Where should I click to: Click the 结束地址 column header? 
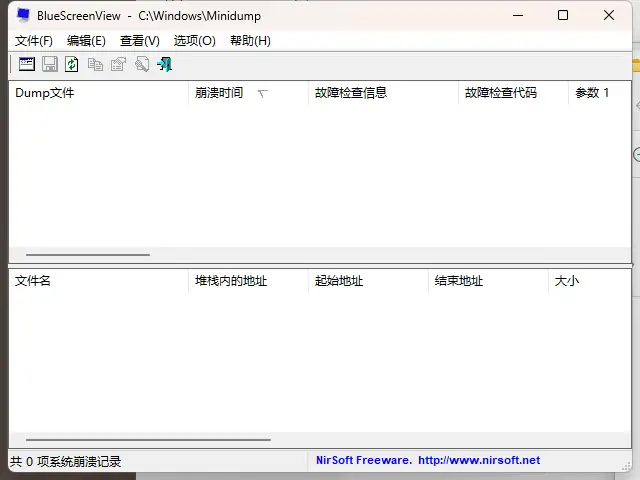point(488,281)
